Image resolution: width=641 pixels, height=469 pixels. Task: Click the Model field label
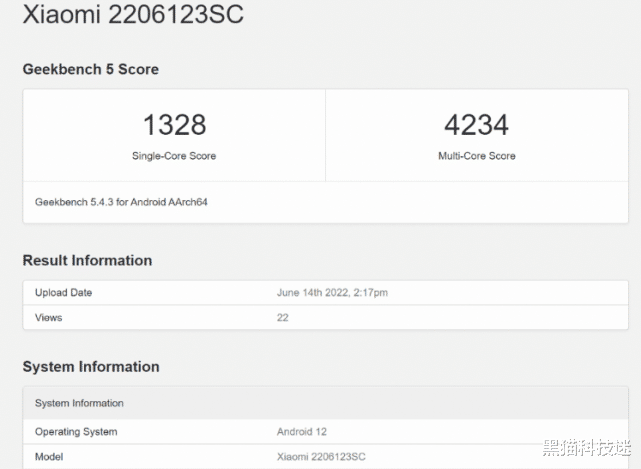(x=49, y=456)
